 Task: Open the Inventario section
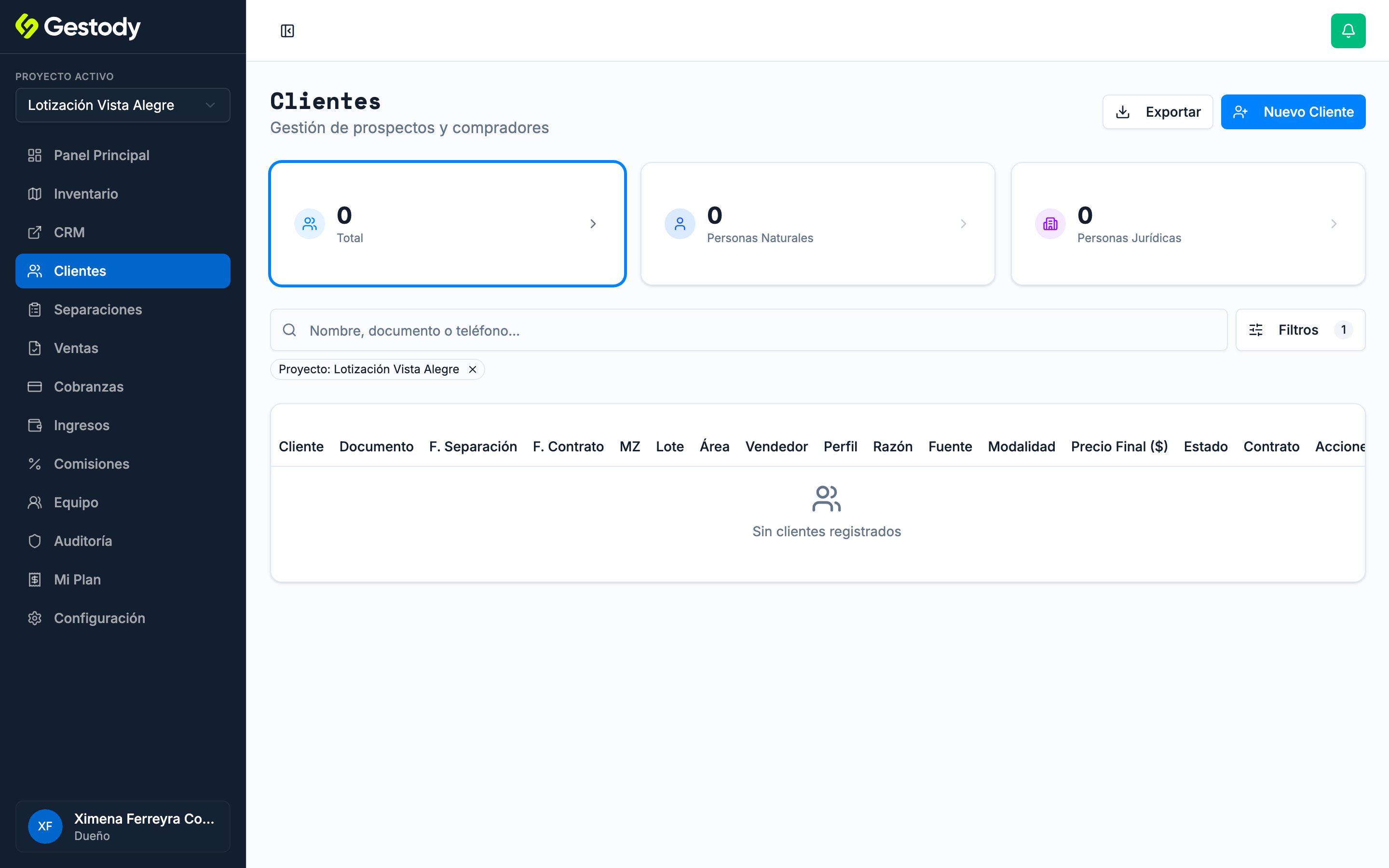[x=122, y=194]
